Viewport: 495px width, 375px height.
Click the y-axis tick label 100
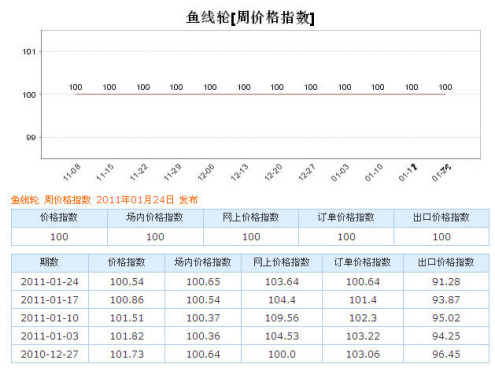(x=29, y=95)
